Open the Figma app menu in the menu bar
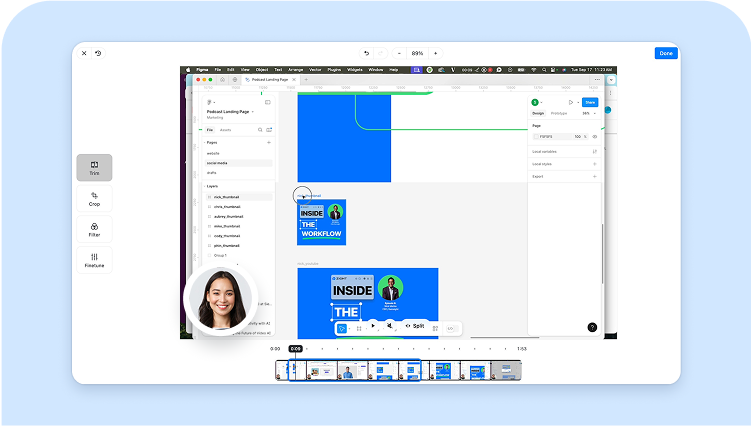 click(x=202, y=70)
